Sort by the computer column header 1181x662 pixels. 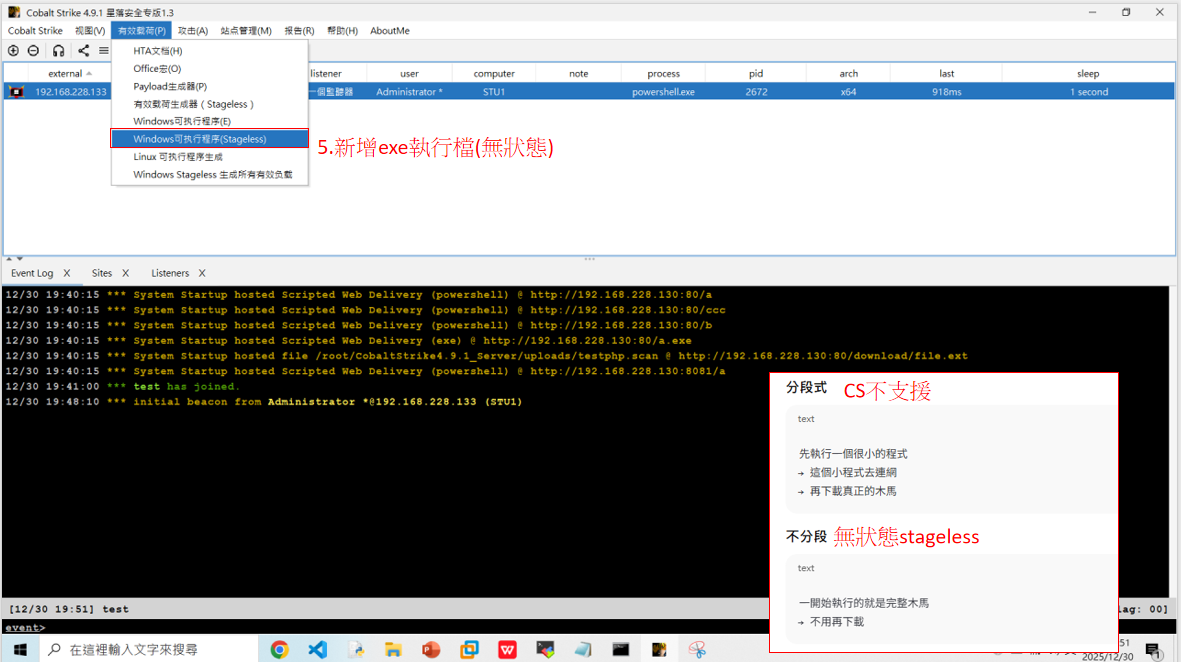(494, 74)
